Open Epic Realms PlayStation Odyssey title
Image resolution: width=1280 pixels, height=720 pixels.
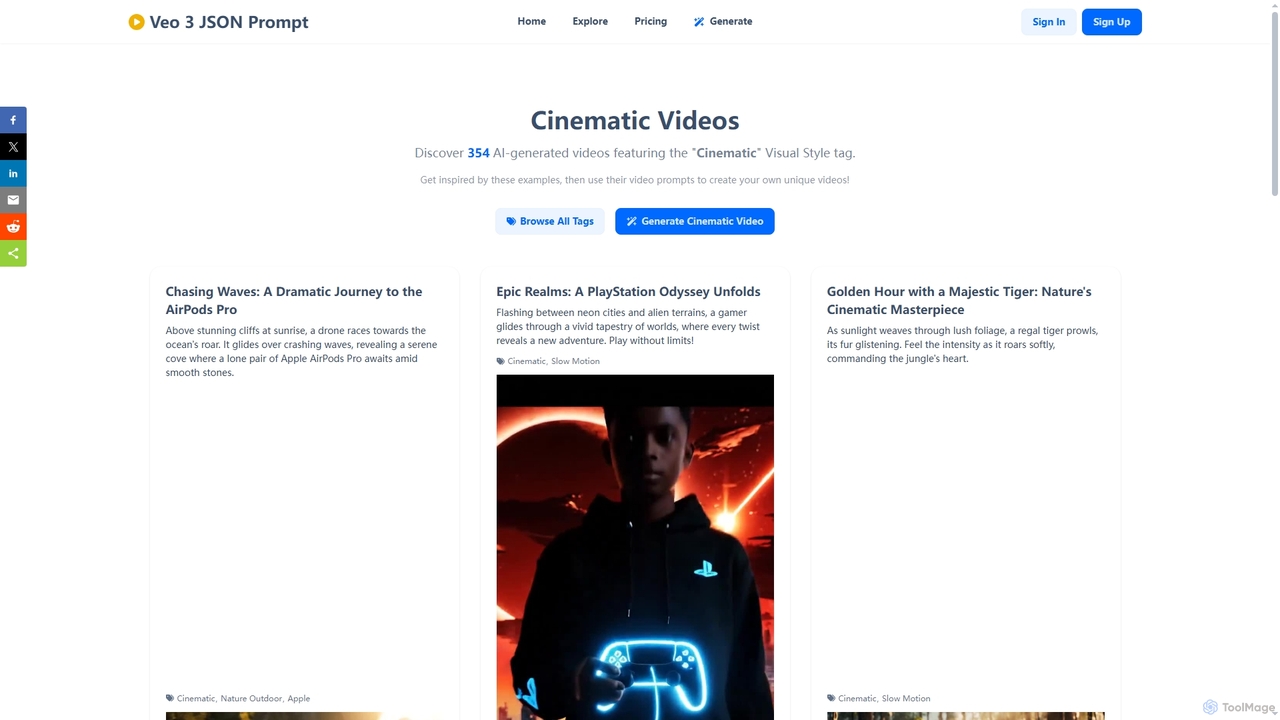pos(628,291)
